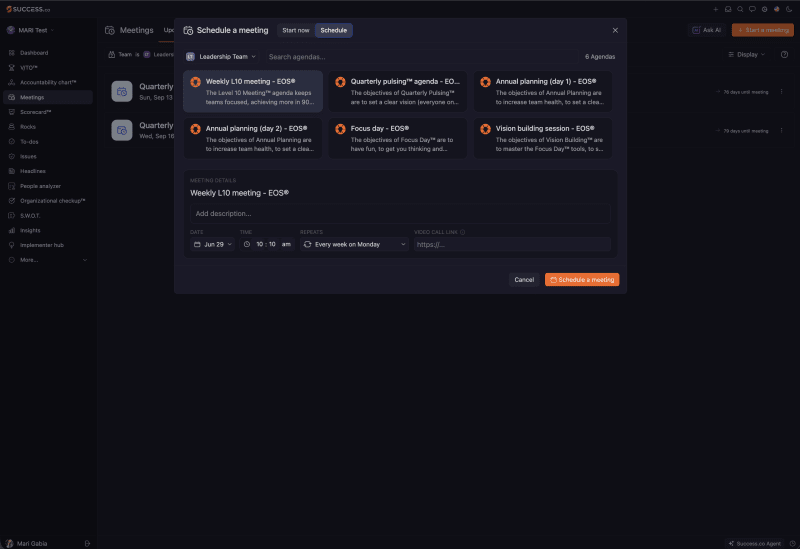Select Vision building session agenda
The height and width of the screenshot is (549, 800).
(543, 138)
